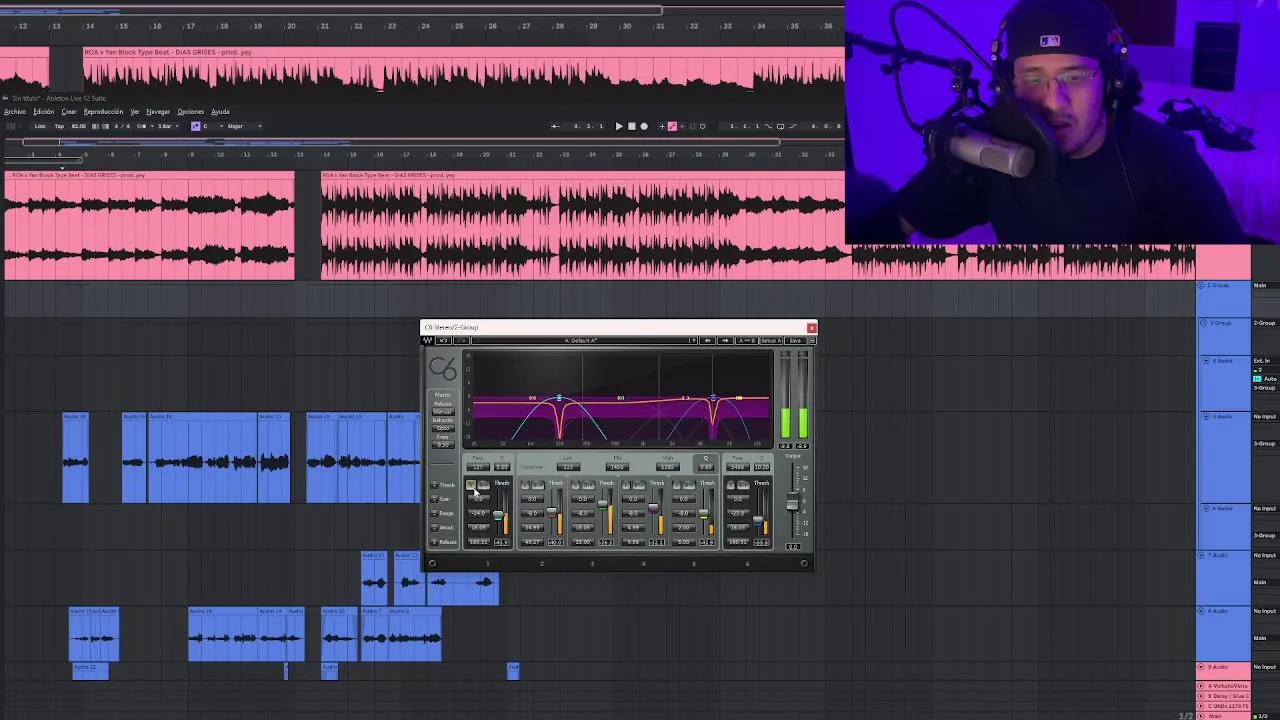Image resolution: width=1280 pixels, height=720 pixels.
Task: Select second DIAS GRISES clip header
Action: 582,175
